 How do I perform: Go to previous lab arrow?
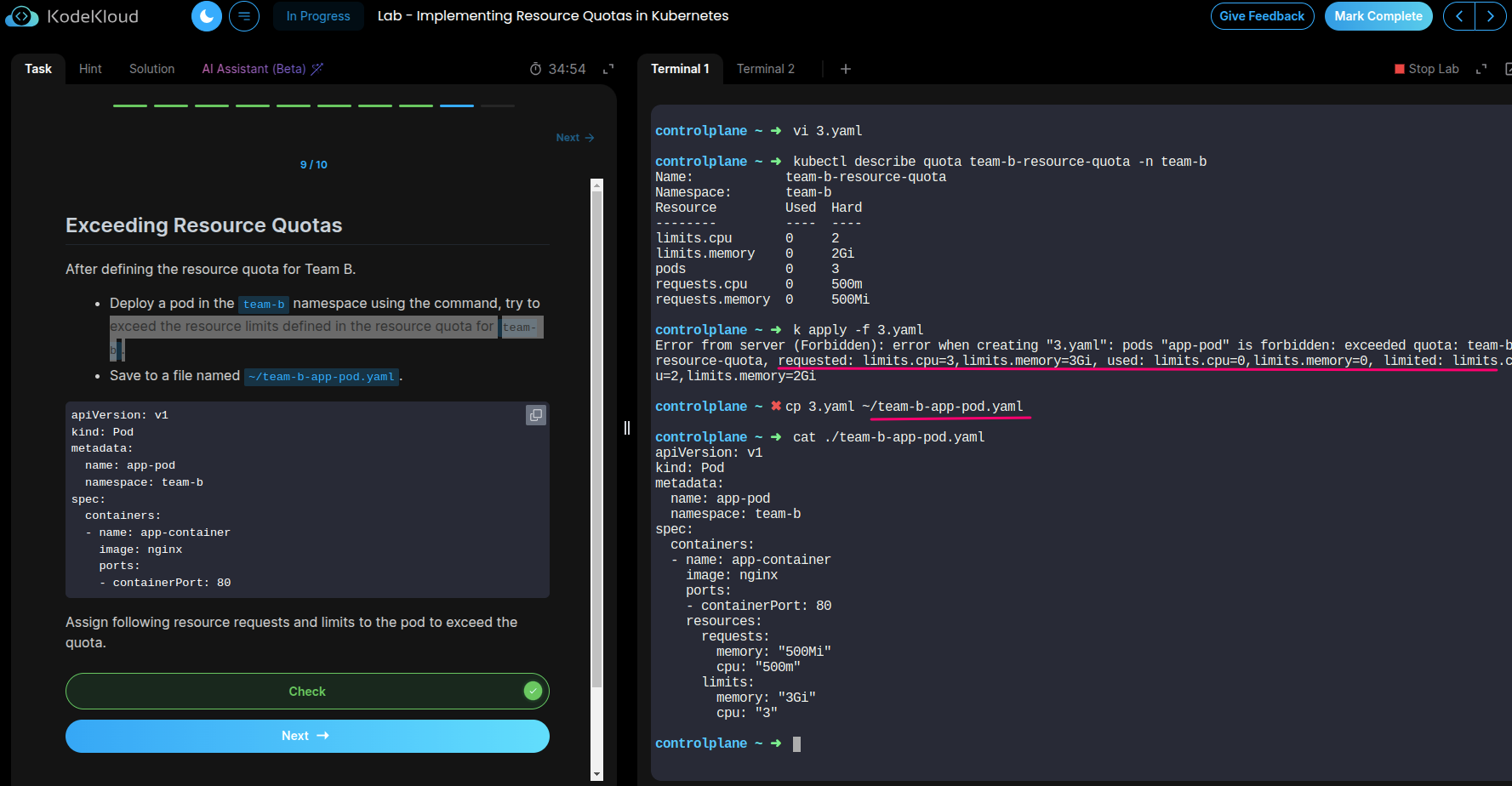1459,16
